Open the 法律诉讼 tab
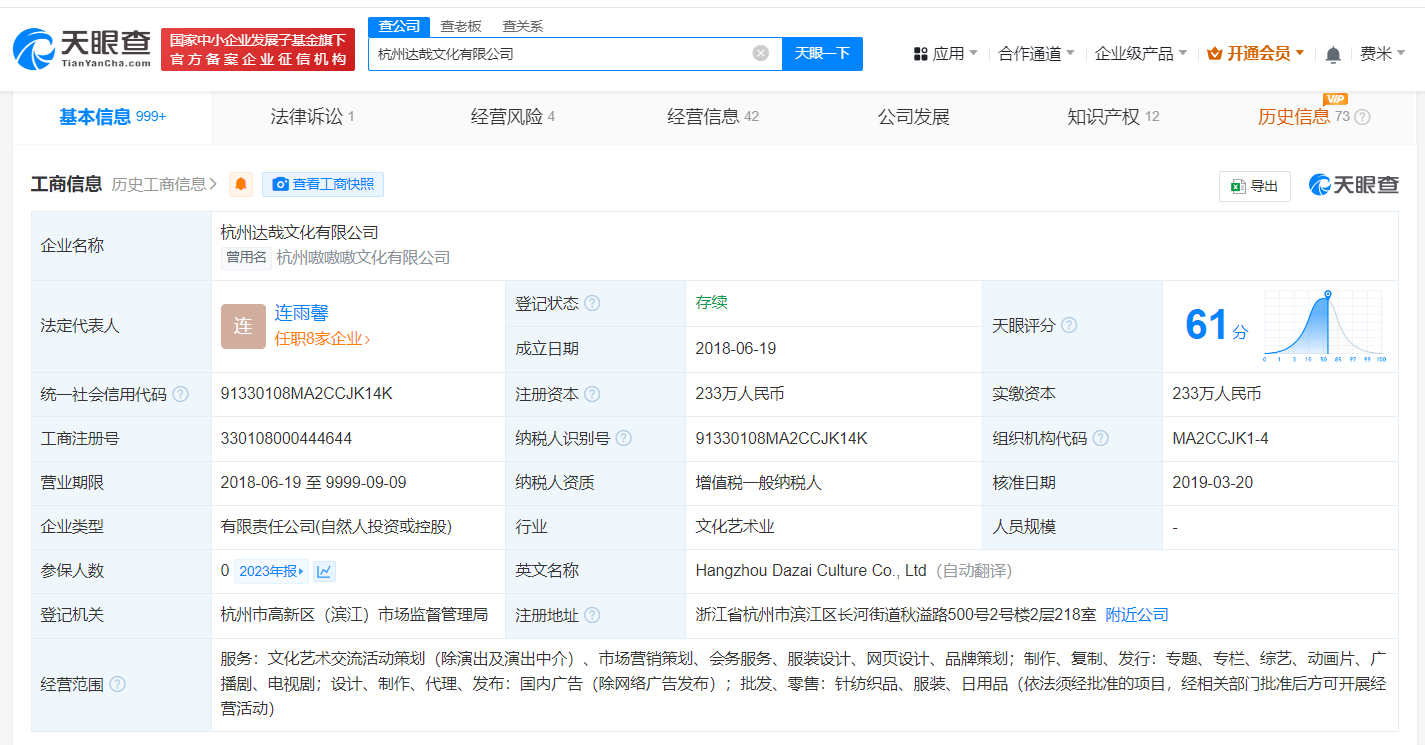The height and width of the screenshot is (745, 1425). coord(306,116)
